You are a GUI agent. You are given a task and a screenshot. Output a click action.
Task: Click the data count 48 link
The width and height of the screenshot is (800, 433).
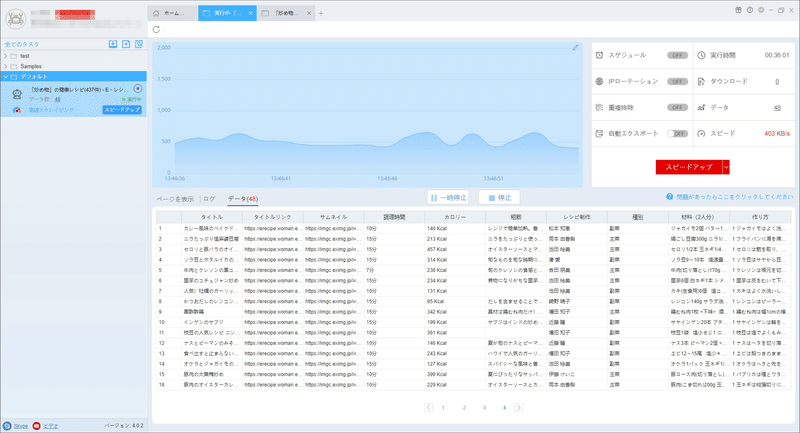(777, 108)
